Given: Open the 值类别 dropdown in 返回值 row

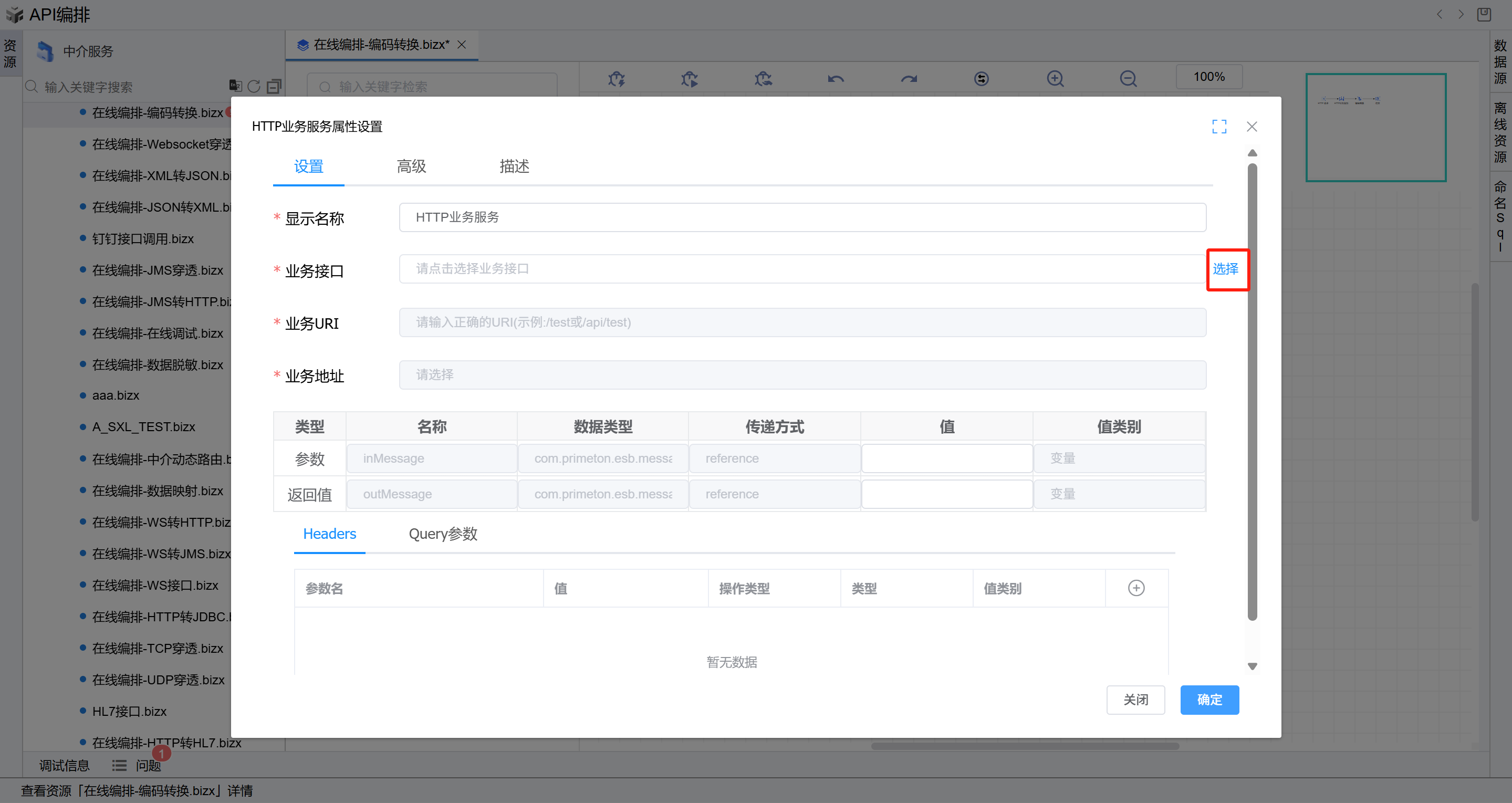Looking at the screenshot, I should tap(1119, 494).
